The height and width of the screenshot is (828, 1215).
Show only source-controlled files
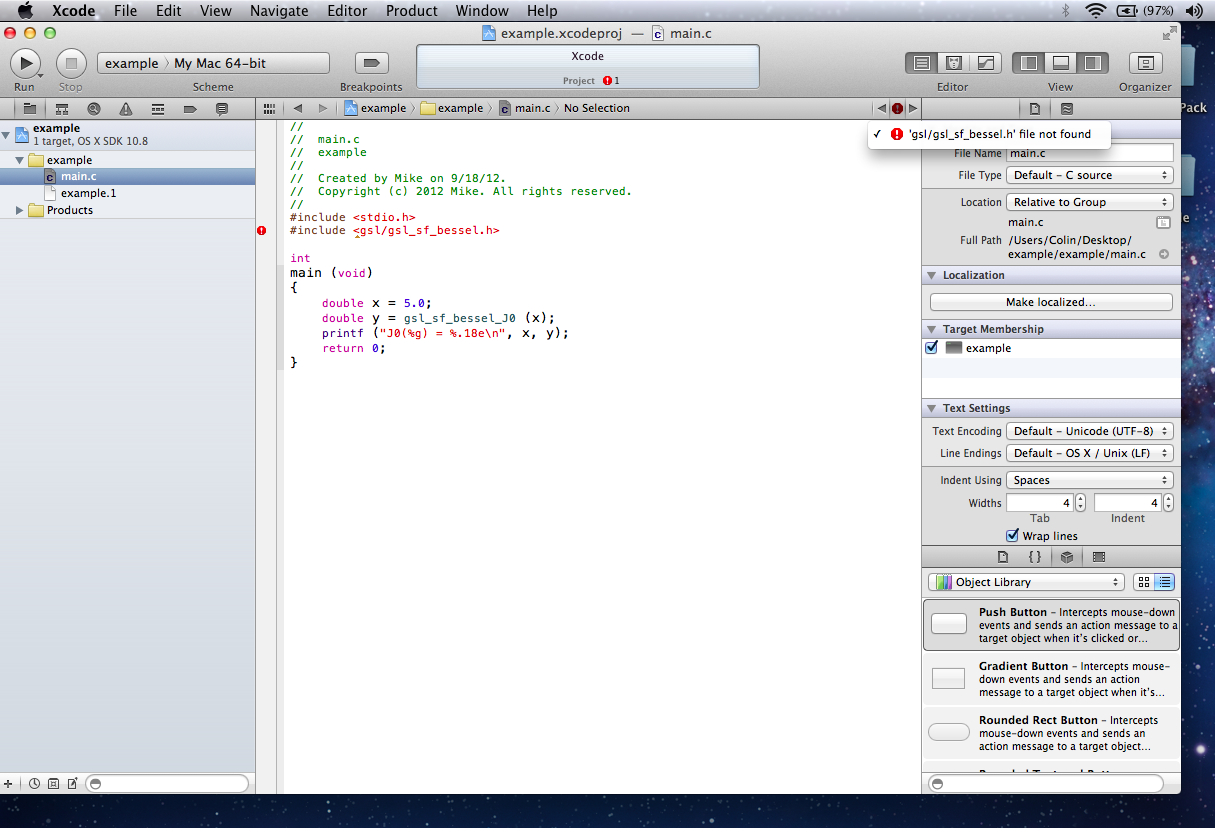click(54, 784)
